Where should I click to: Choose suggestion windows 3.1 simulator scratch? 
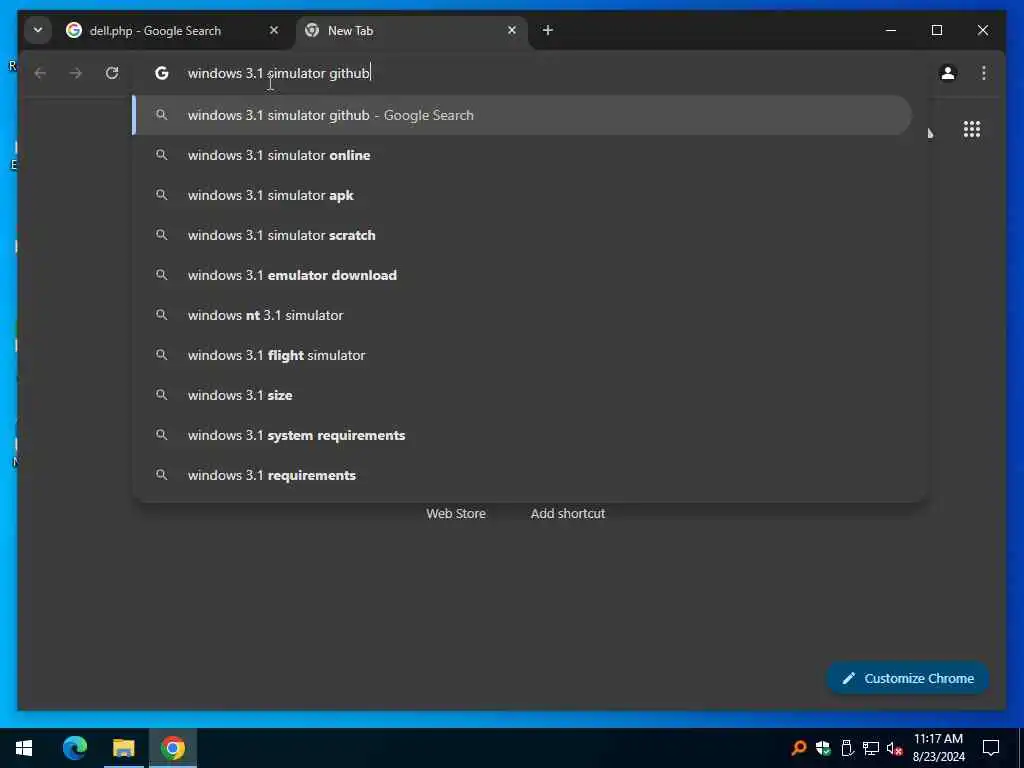coord(522,235)
